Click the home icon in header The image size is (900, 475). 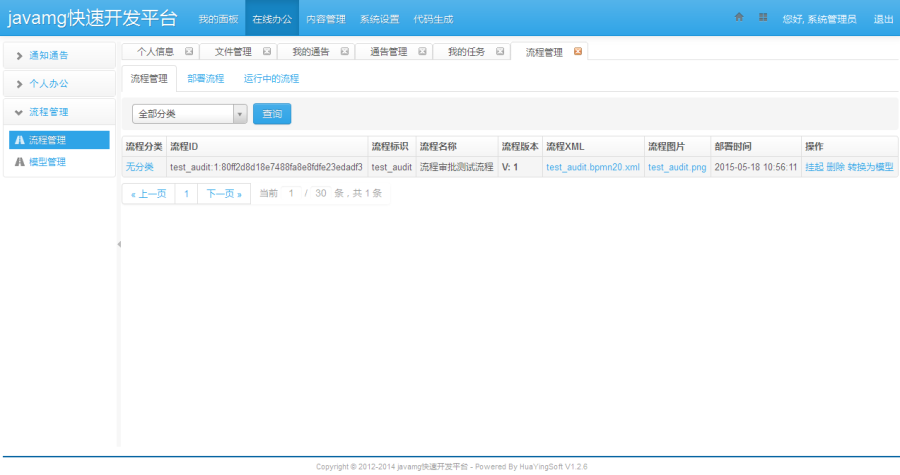click(739, 17)
